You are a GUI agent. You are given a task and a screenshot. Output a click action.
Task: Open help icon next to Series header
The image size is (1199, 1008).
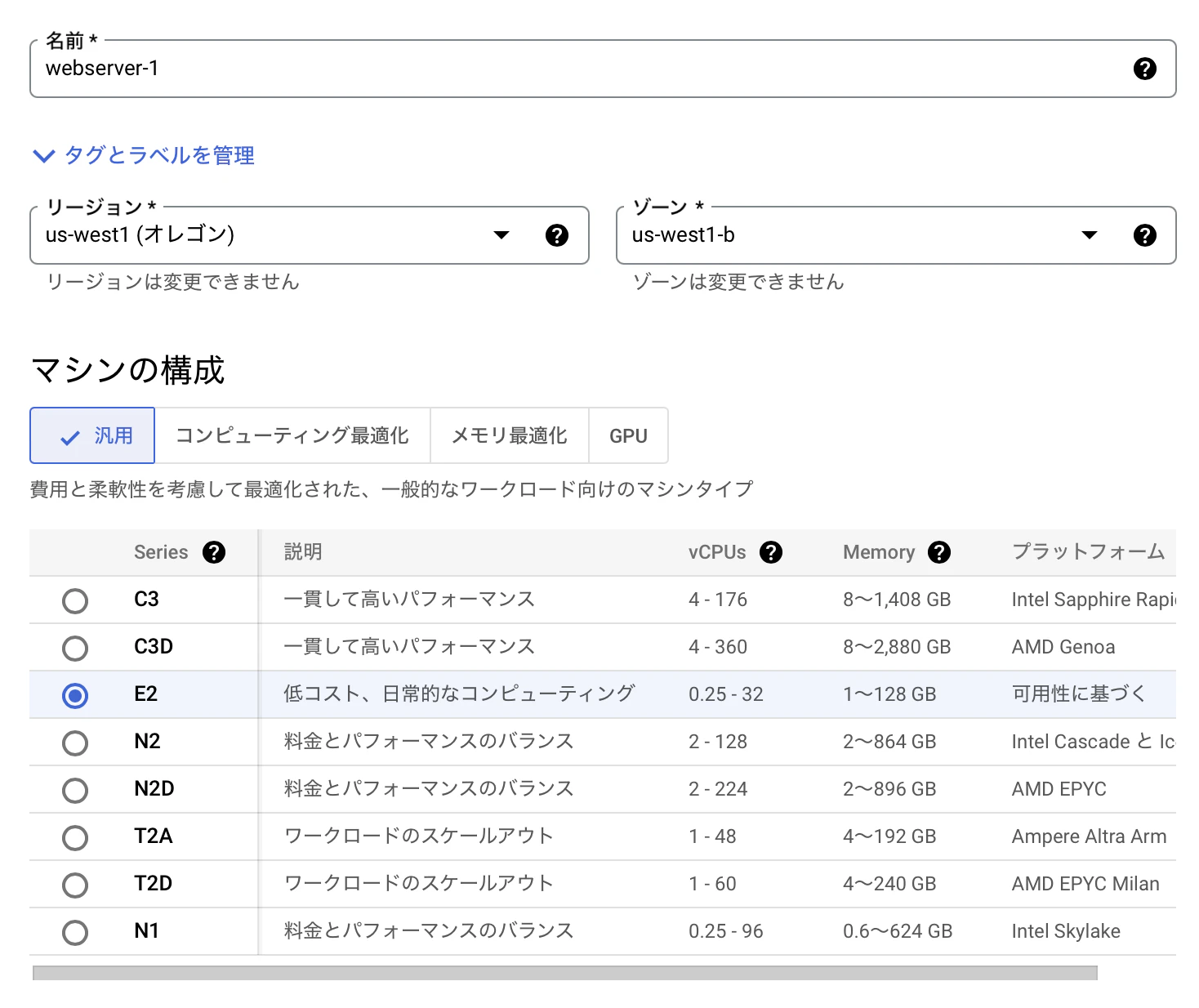(x=214, y=552)
